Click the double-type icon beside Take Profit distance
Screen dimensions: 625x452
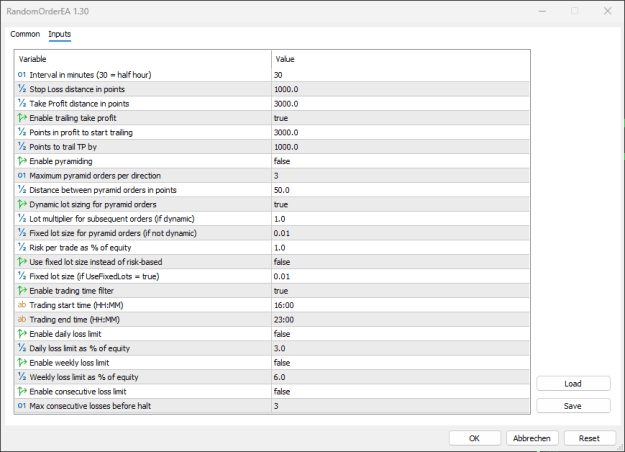pyautogui.click(x=22, y=103)
